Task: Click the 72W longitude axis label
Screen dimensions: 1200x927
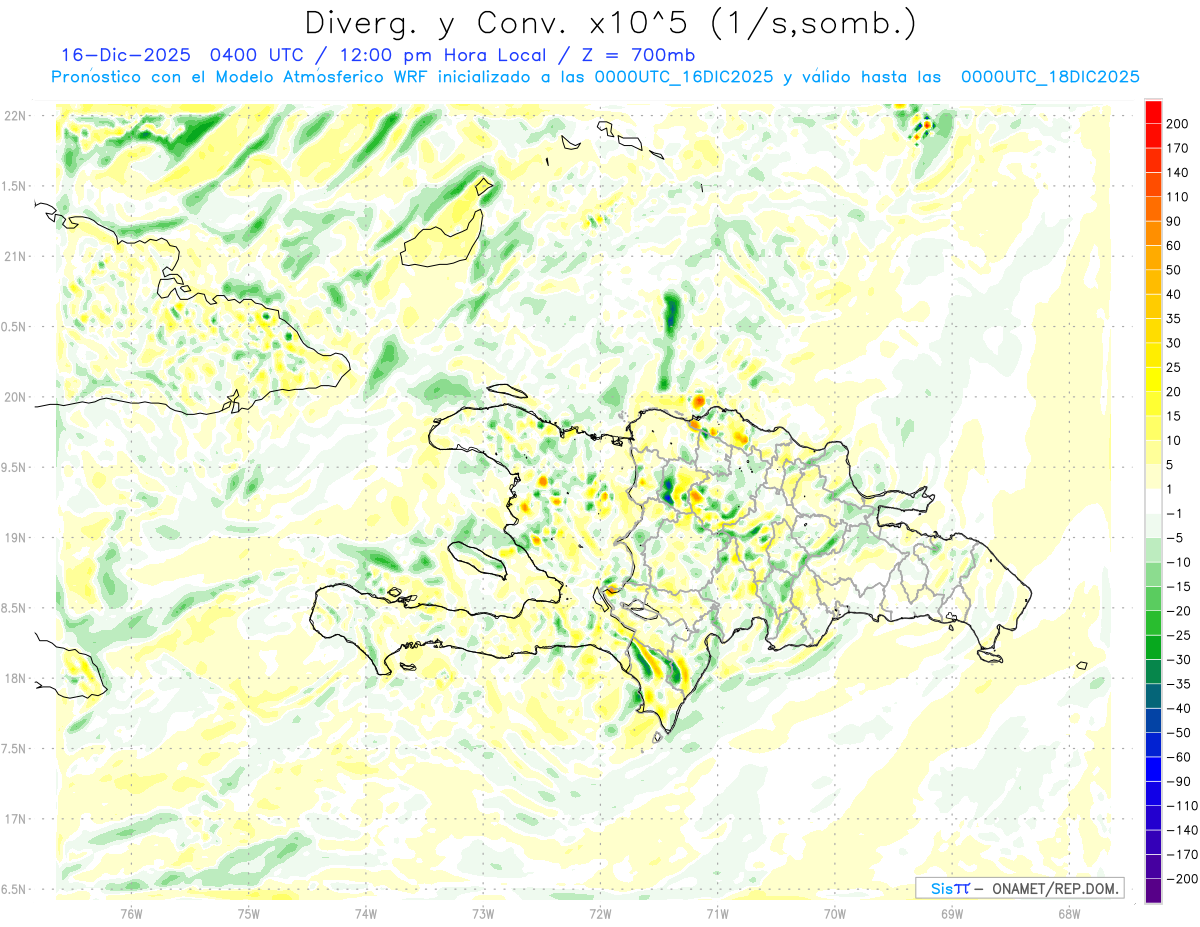Action: point(600,913)
